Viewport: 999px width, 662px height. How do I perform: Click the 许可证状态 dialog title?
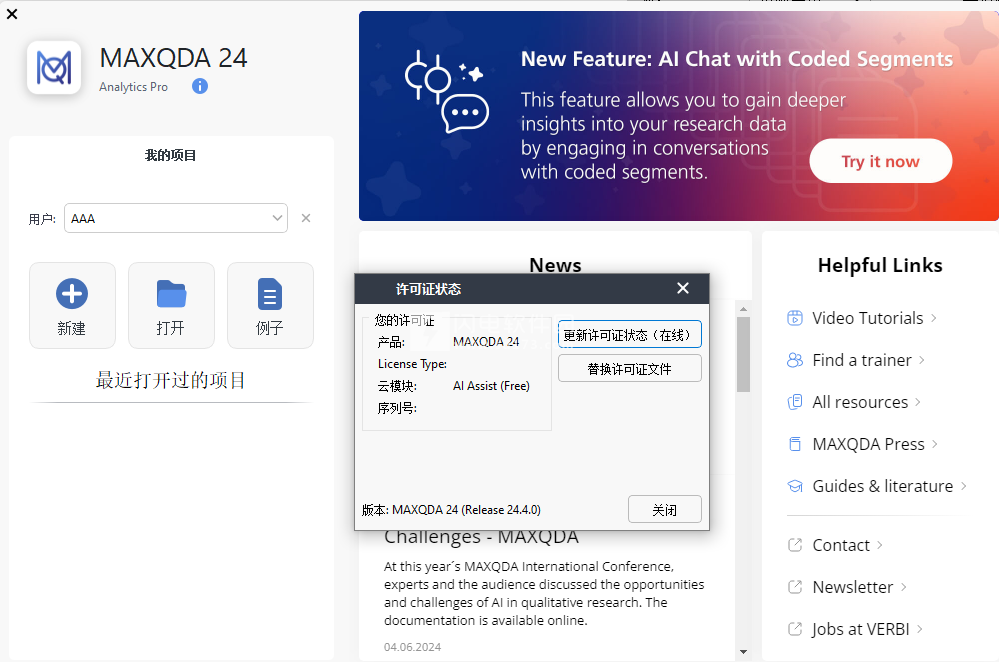428,289
